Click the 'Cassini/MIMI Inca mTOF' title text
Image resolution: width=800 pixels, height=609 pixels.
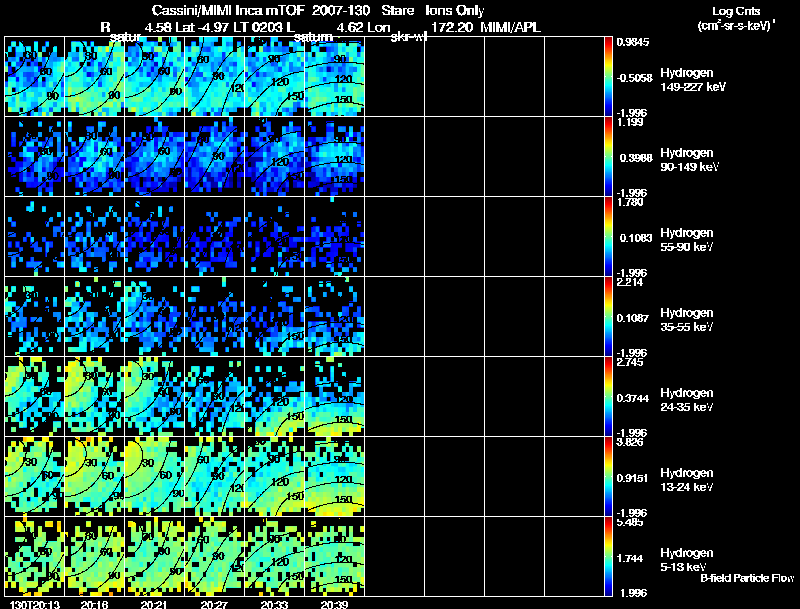tap(228, 11)
